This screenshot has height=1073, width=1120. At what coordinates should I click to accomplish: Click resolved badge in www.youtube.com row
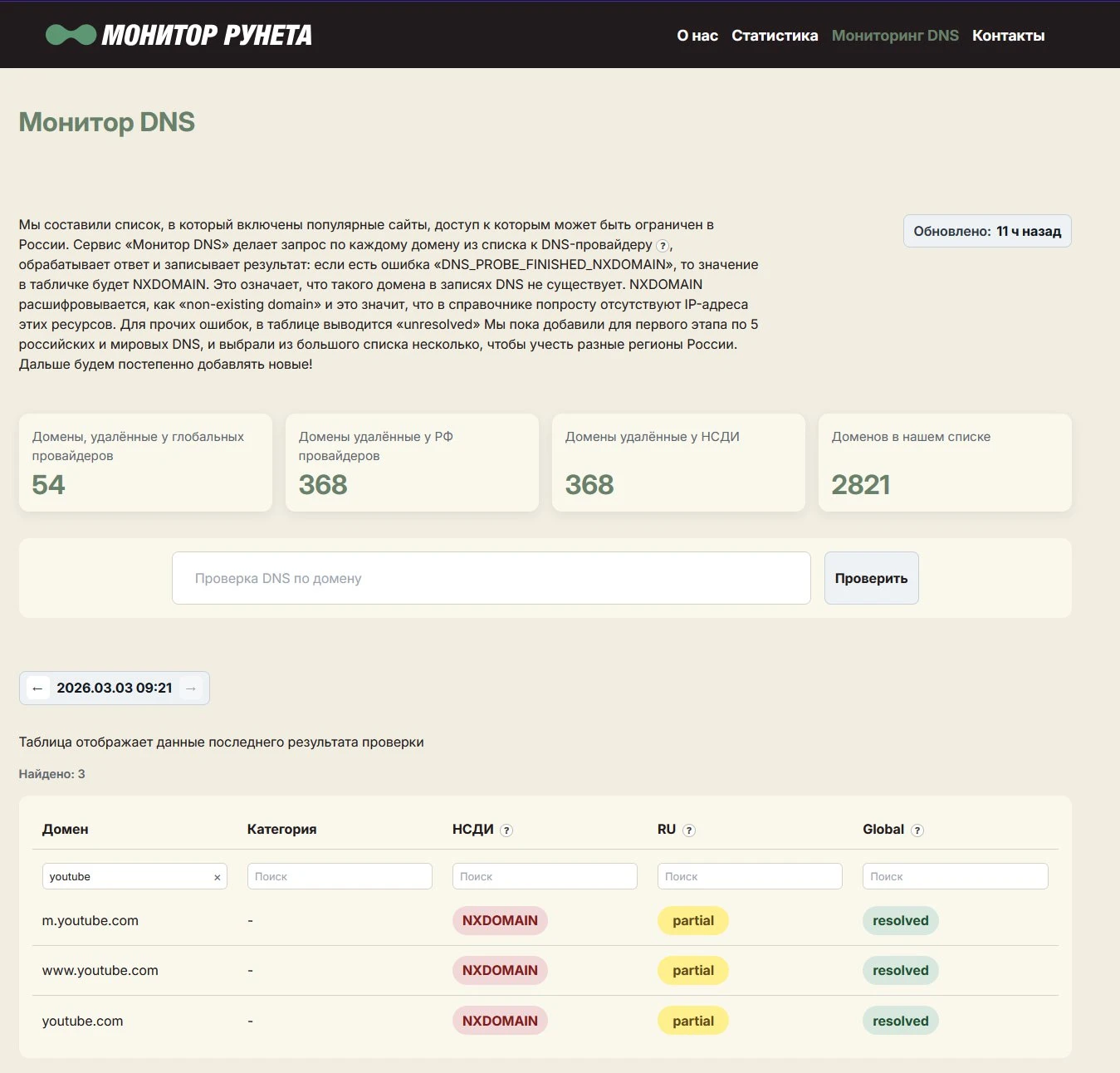coord(901,970)
